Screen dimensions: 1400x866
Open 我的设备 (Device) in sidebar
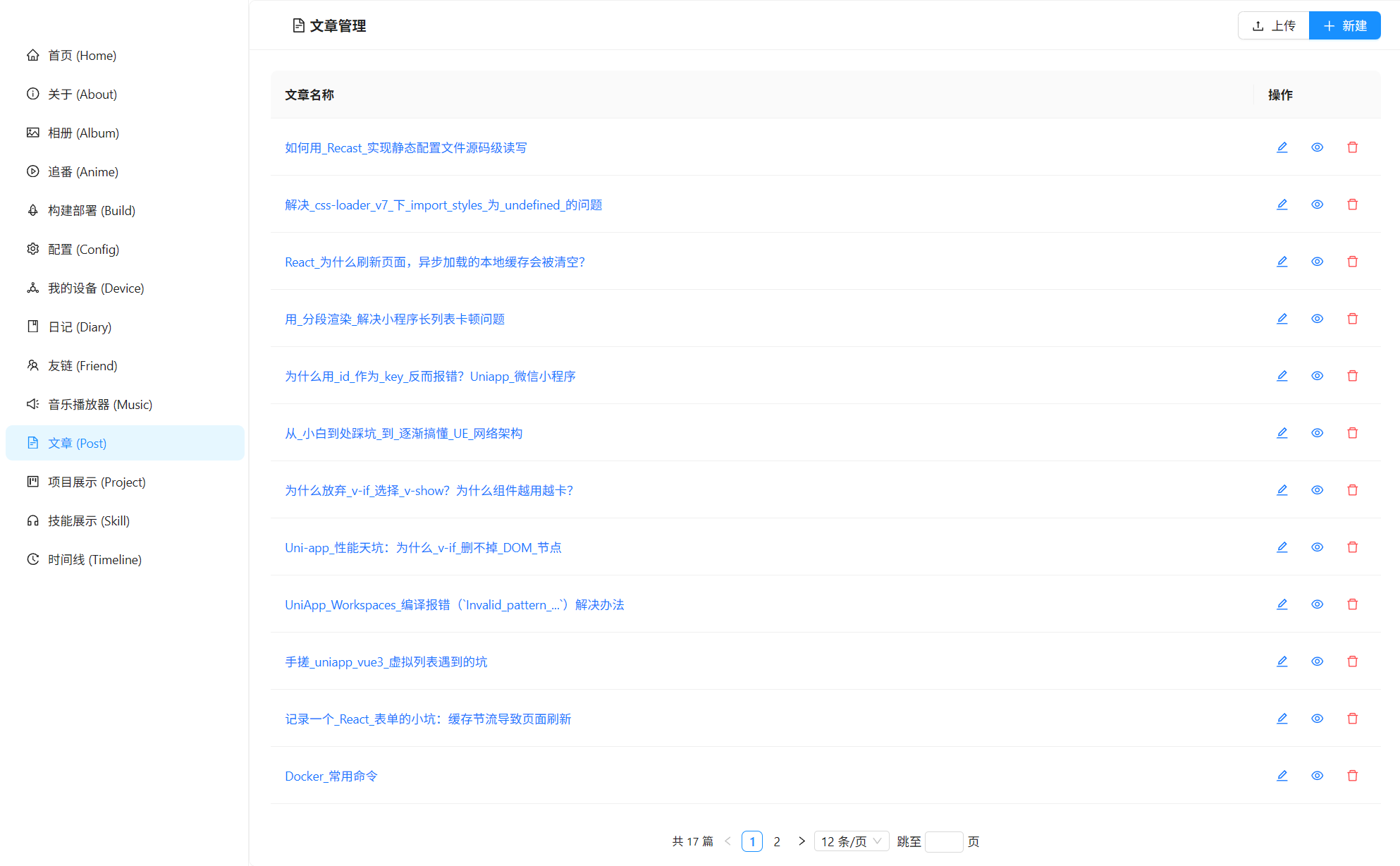coord(125,288)
